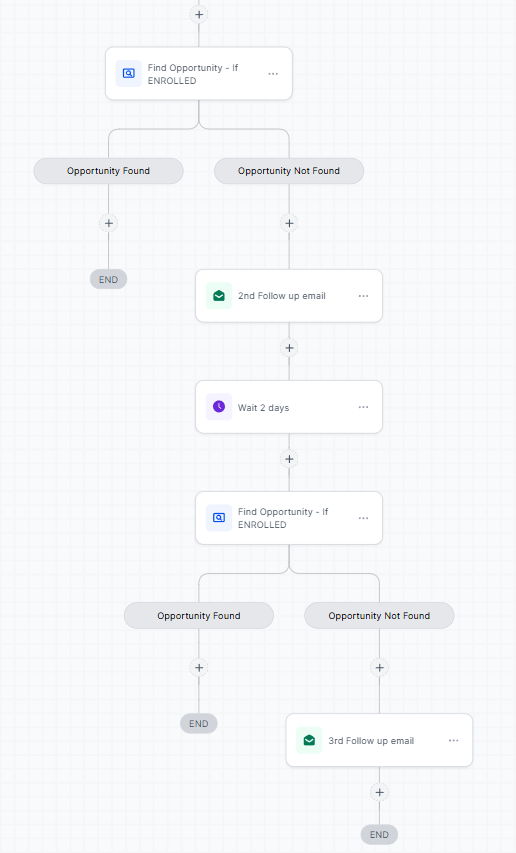Add step below Wait 2 days node
Viewport: 516px width, 853px height.
(289, 459)
